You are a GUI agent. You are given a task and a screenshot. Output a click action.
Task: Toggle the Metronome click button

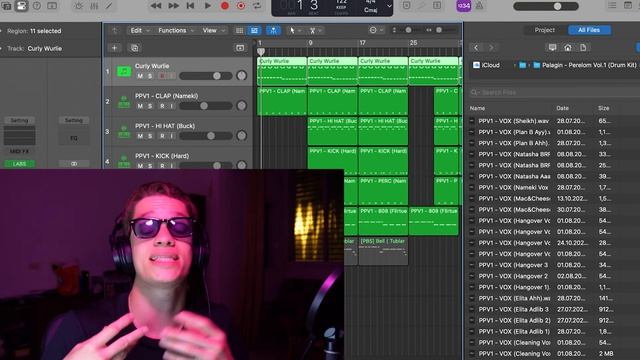click(479, 6)
